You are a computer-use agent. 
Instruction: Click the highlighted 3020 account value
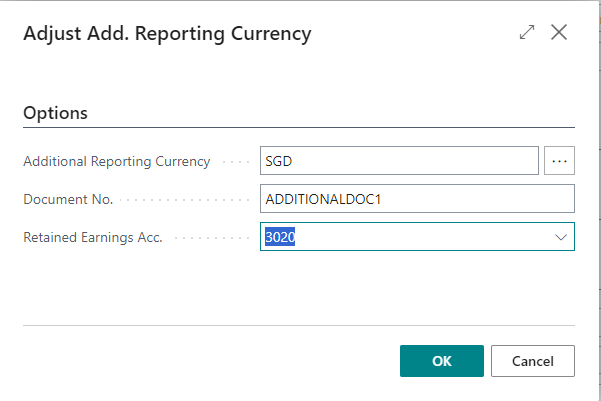[280, 237]
